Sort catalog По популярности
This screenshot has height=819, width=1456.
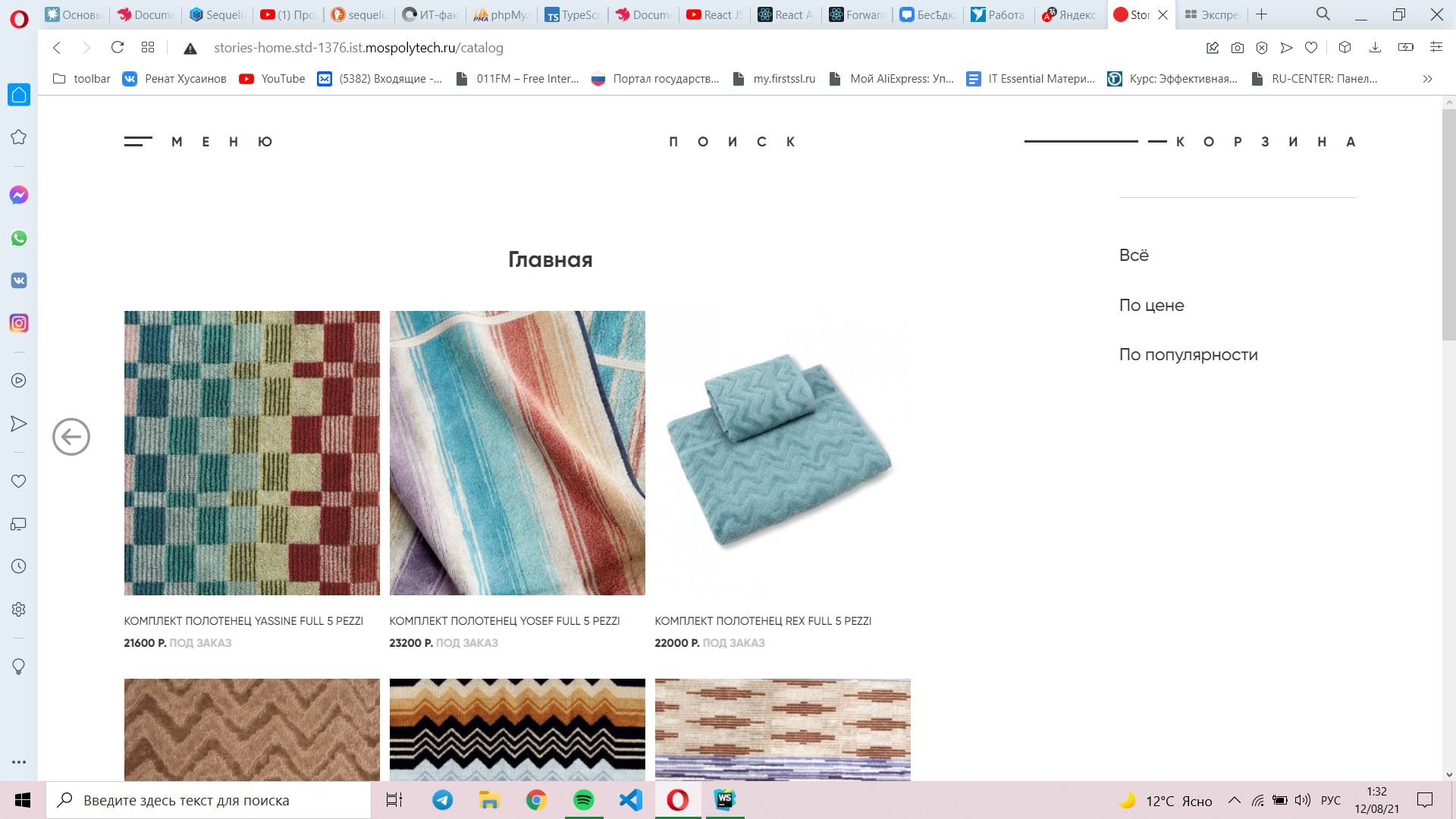(1188, 355)
